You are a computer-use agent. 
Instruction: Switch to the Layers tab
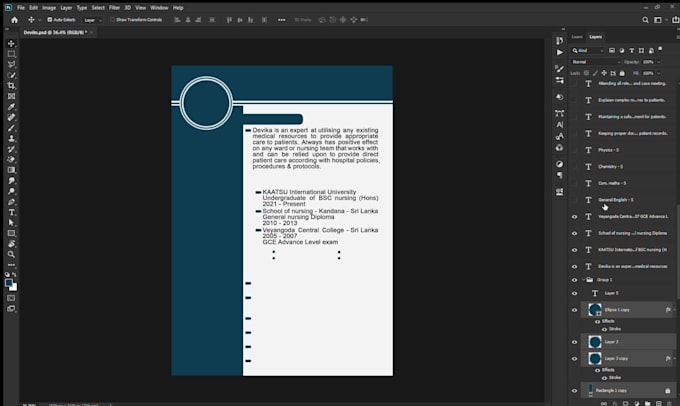tap(595, 37)
